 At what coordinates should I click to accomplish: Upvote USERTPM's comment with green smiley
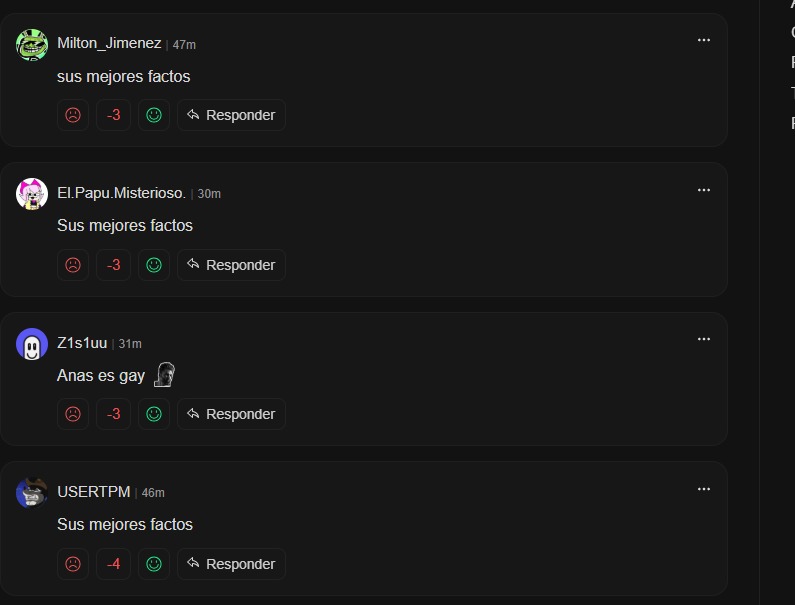[154, 564]
